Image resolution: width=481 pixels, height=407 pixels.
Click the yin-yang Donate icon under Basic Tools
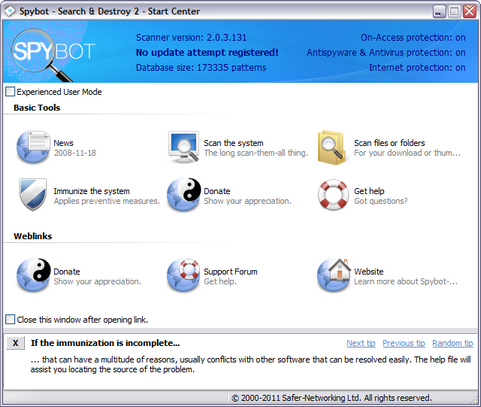coord(184,195)
